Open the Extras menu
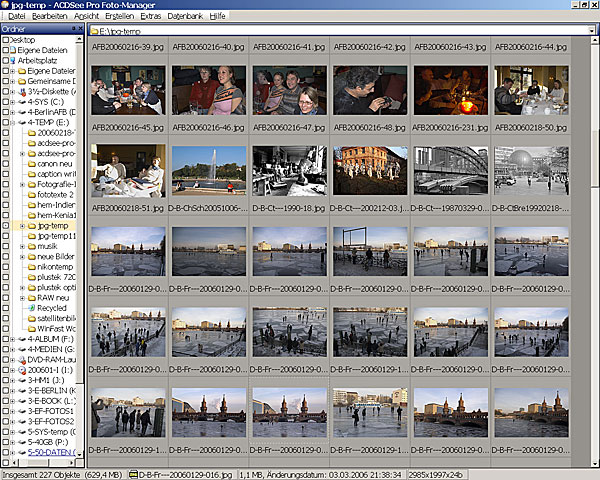This screenshot has width=600, height=480. [x=150, y=17]
